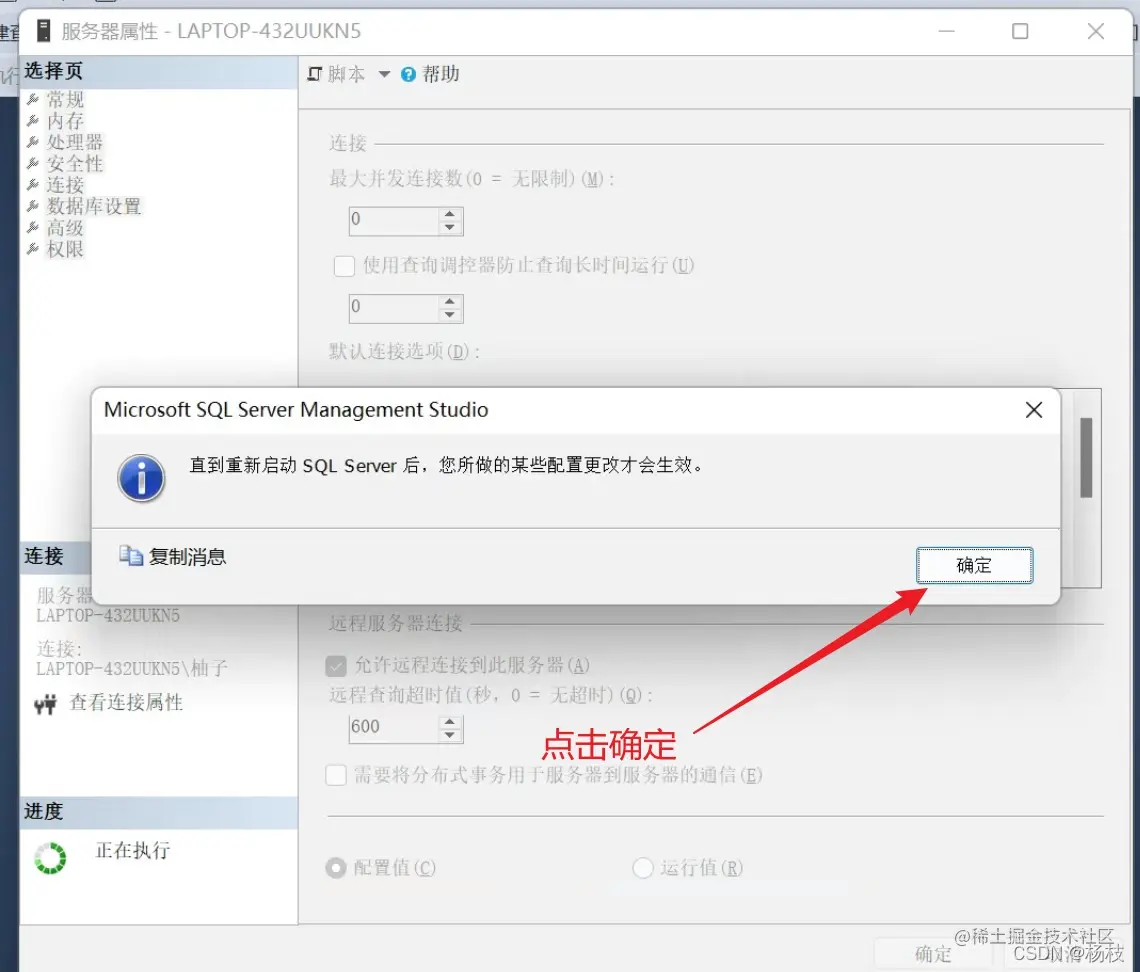The height and width of the screenshot is (972, 1140).
Task: Click the 正在执行 status text
Action: click(132, 850)
